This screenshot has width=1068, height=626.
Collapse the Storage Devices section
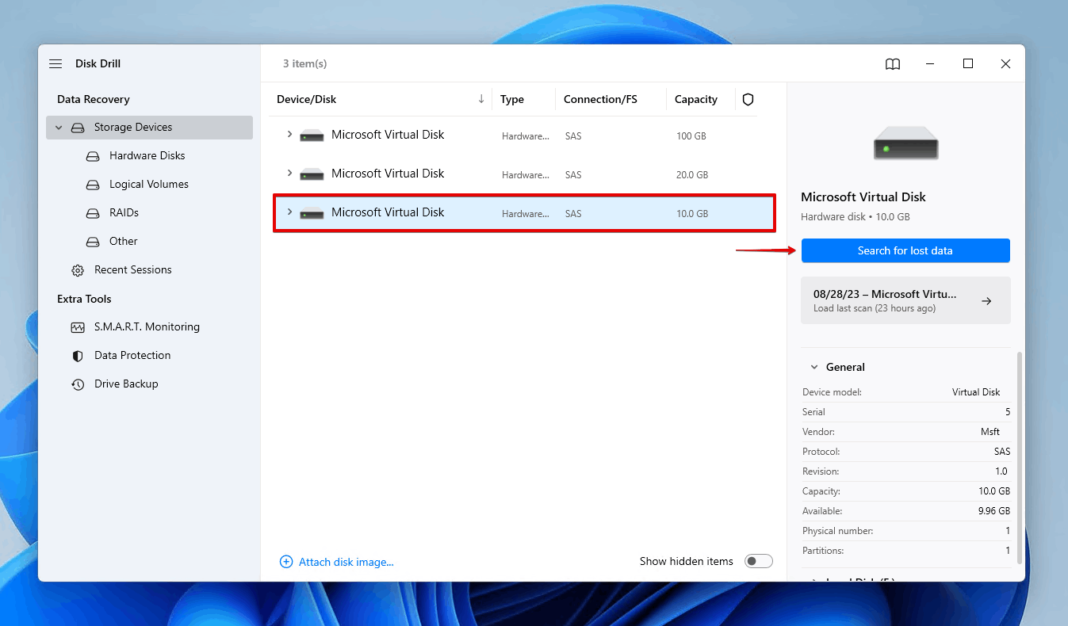coord(58,127)
